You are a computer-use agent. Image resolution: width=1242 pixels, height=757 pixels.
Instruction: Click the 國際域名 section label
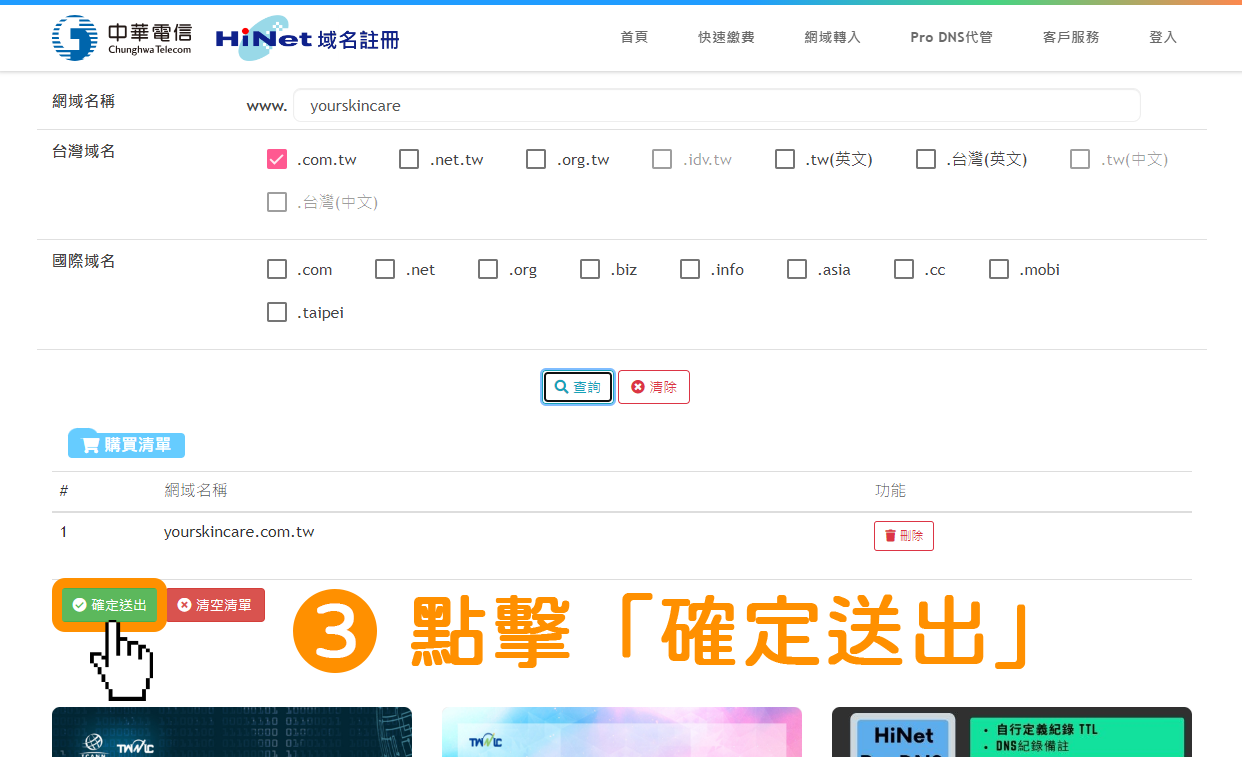pos(84,261)
